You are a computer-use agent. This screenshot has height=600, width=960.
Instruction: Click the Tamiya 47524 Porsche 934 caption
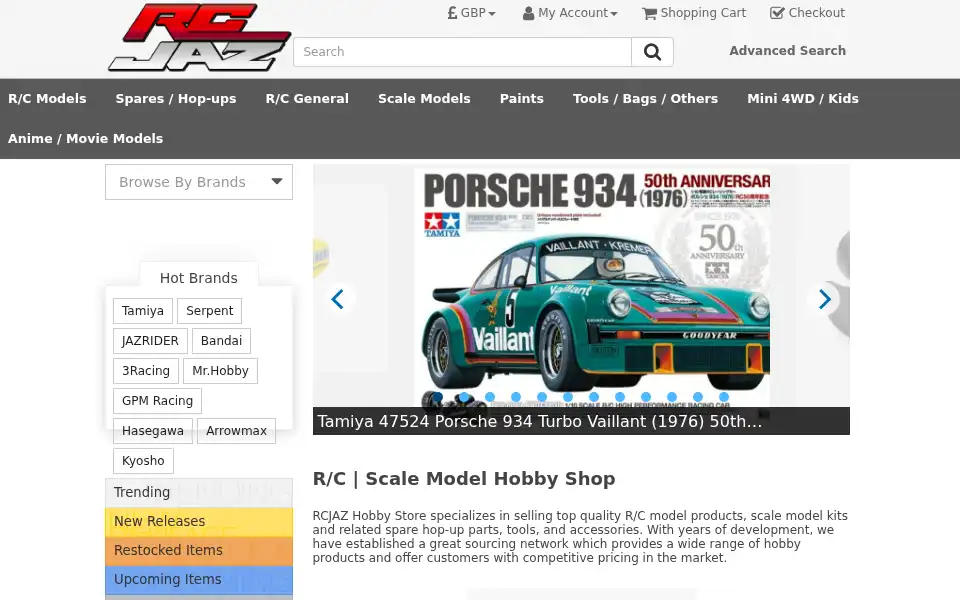pyautogui.click(x=539, y=421)
